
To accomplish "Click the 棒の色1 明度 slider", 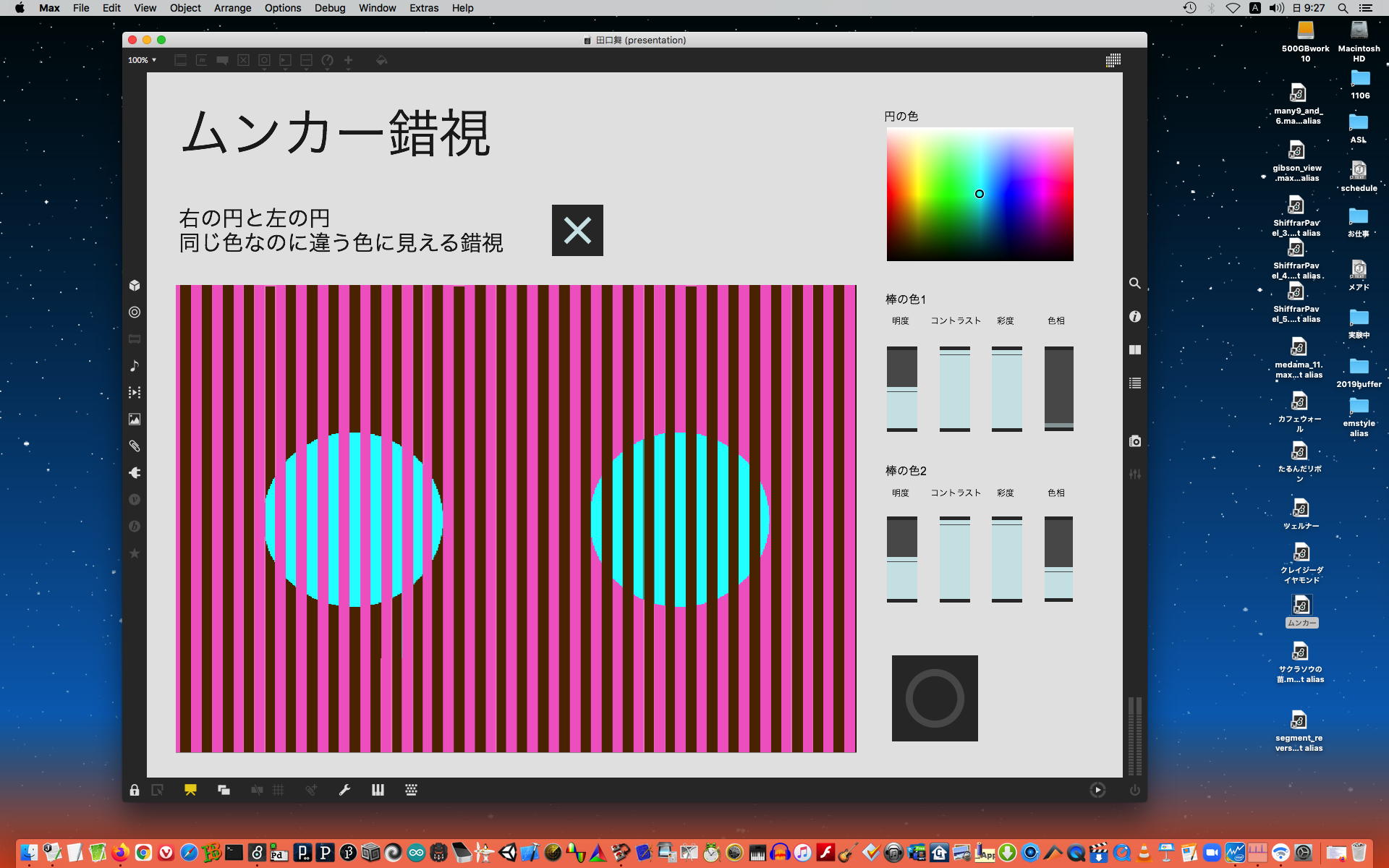I will click(901, 389).
